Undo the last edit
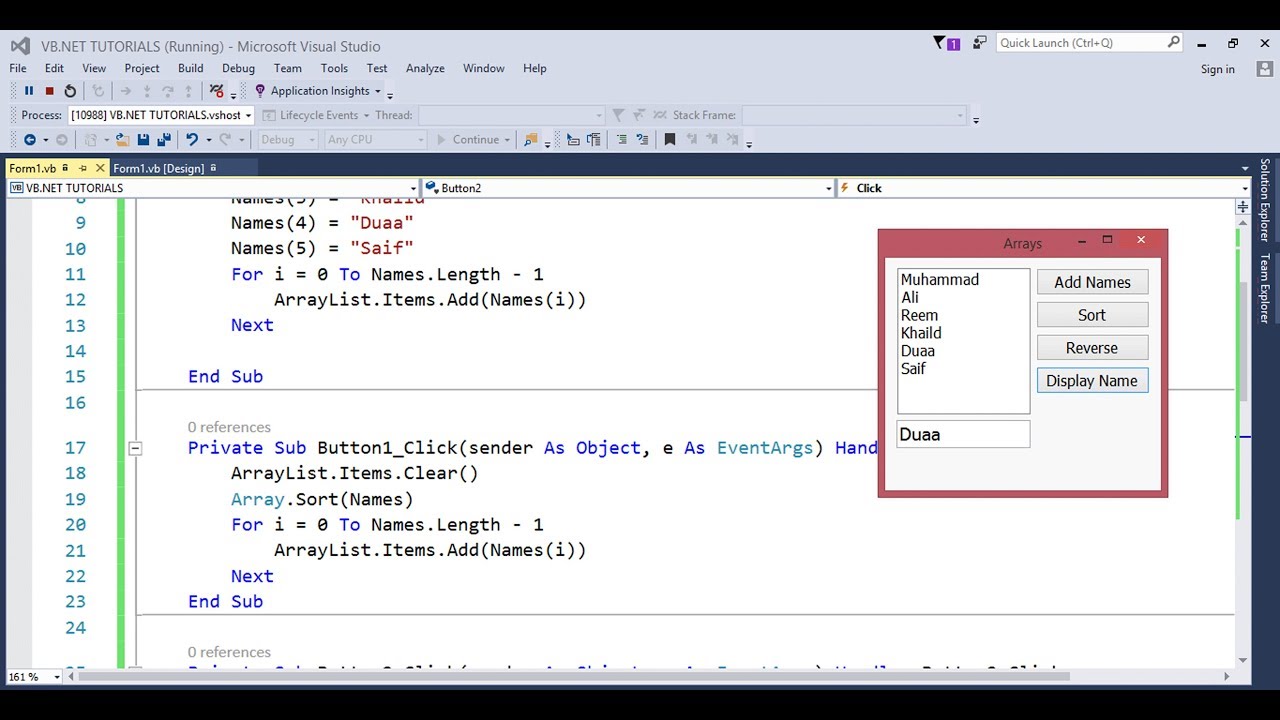 pyautogui.click(x=191, y=140)
